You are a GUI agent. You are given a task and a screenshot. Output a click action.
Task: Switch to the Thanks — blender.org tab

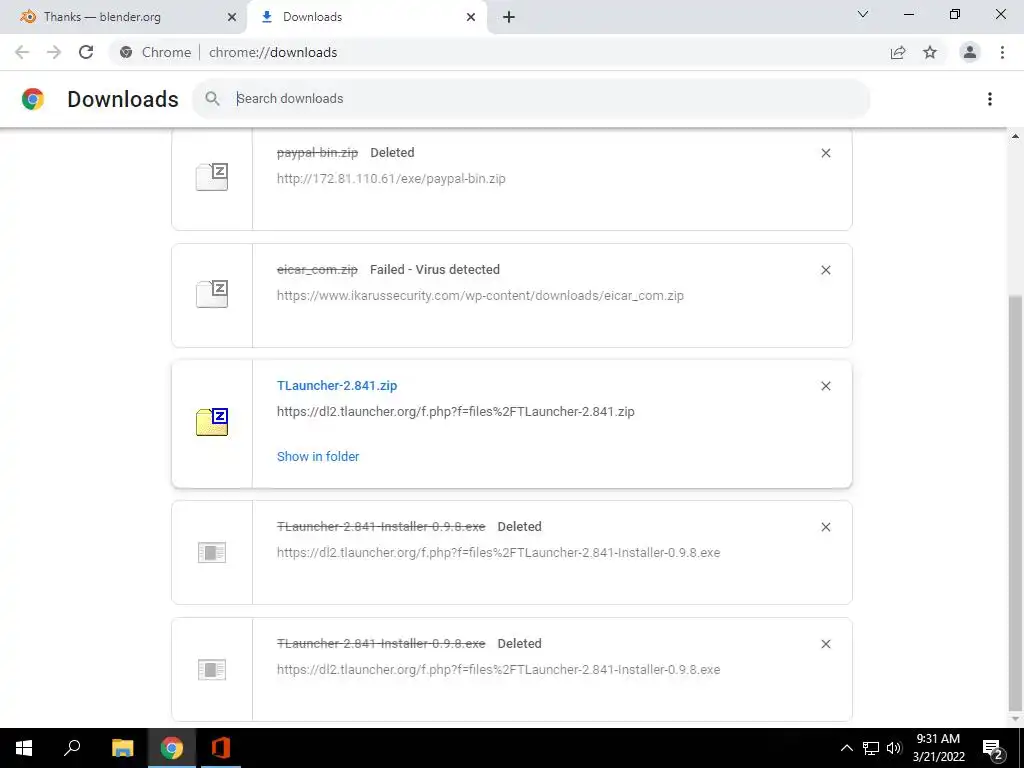pyautogui.click(x=124, y=17)
